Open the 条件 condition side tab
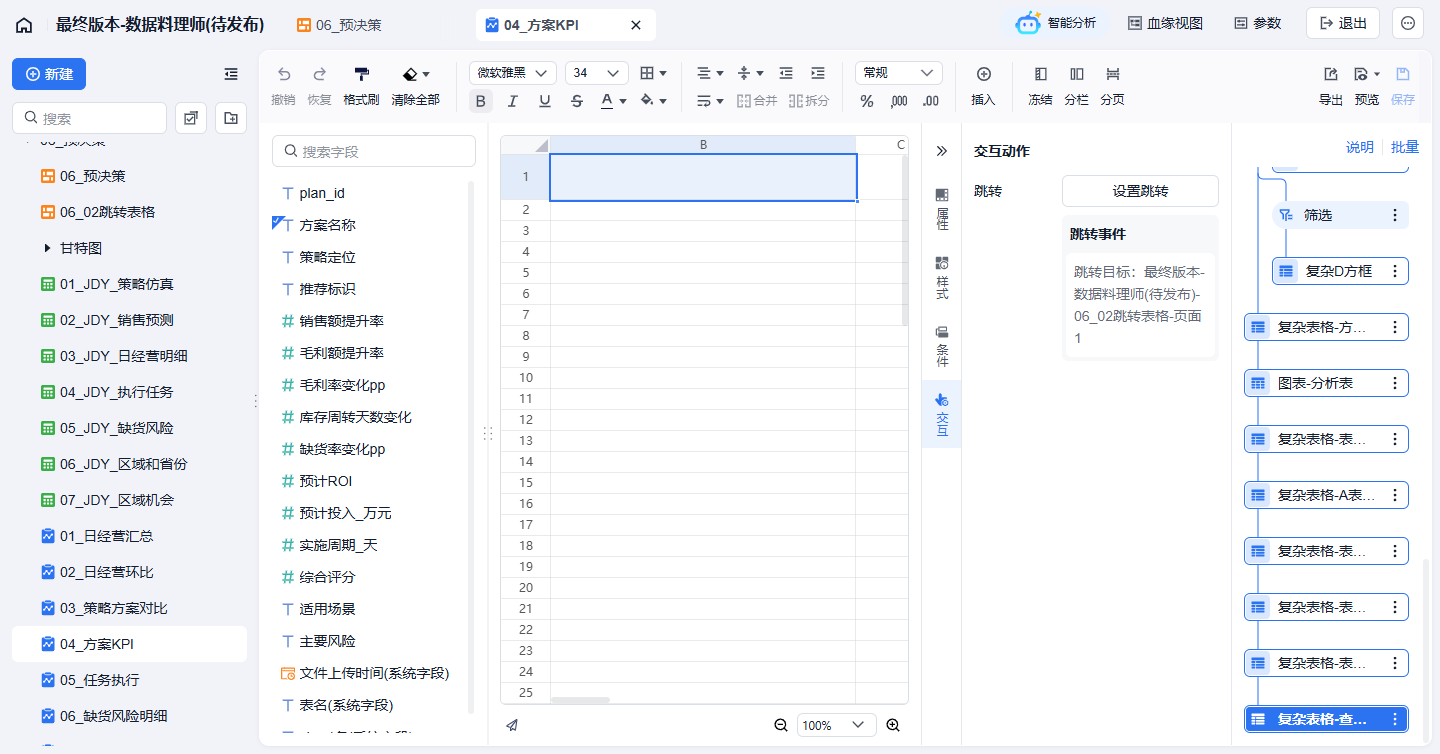This screenshot has width=1440, height=754. pos(942,346)
